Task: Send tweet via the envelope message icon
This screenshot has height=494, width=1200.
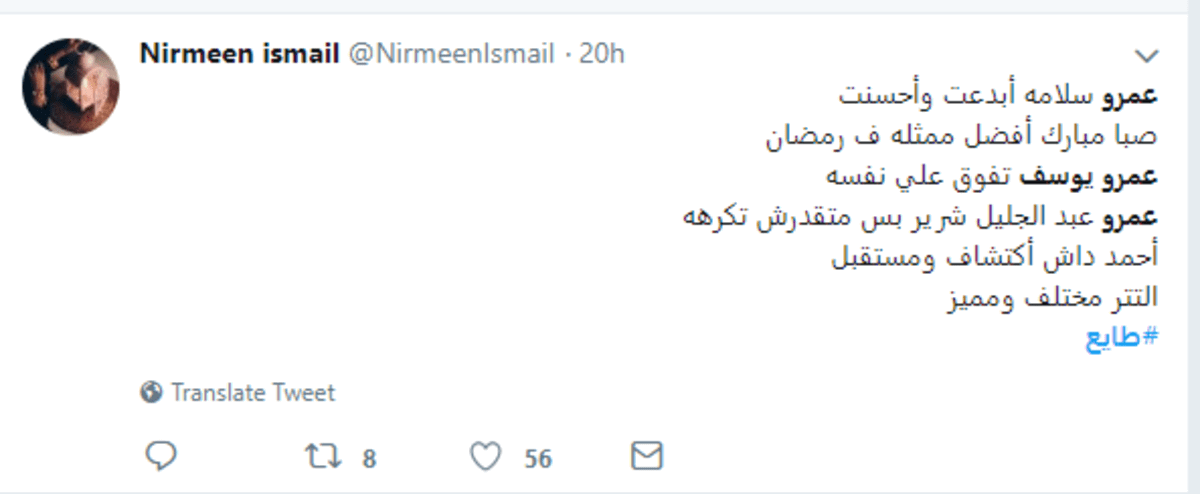Action: coord(647,457)
